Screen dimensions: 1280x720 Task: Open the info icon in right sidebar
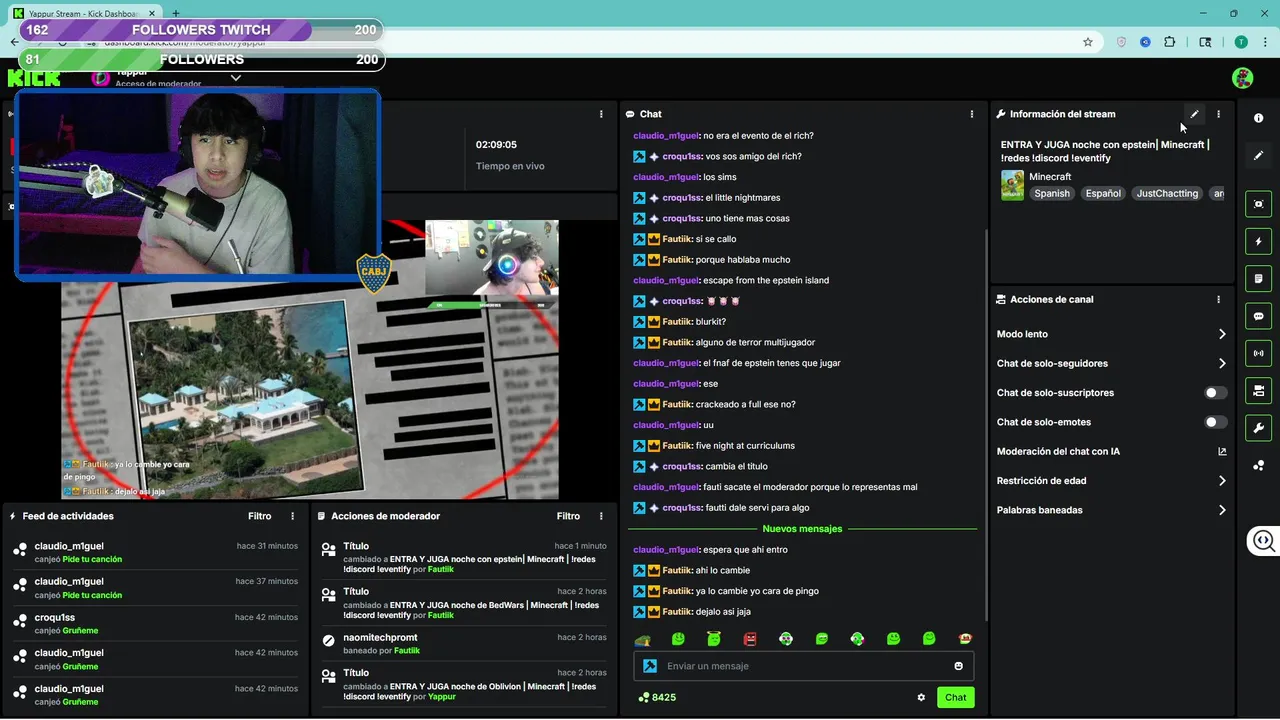point(1258,118)
